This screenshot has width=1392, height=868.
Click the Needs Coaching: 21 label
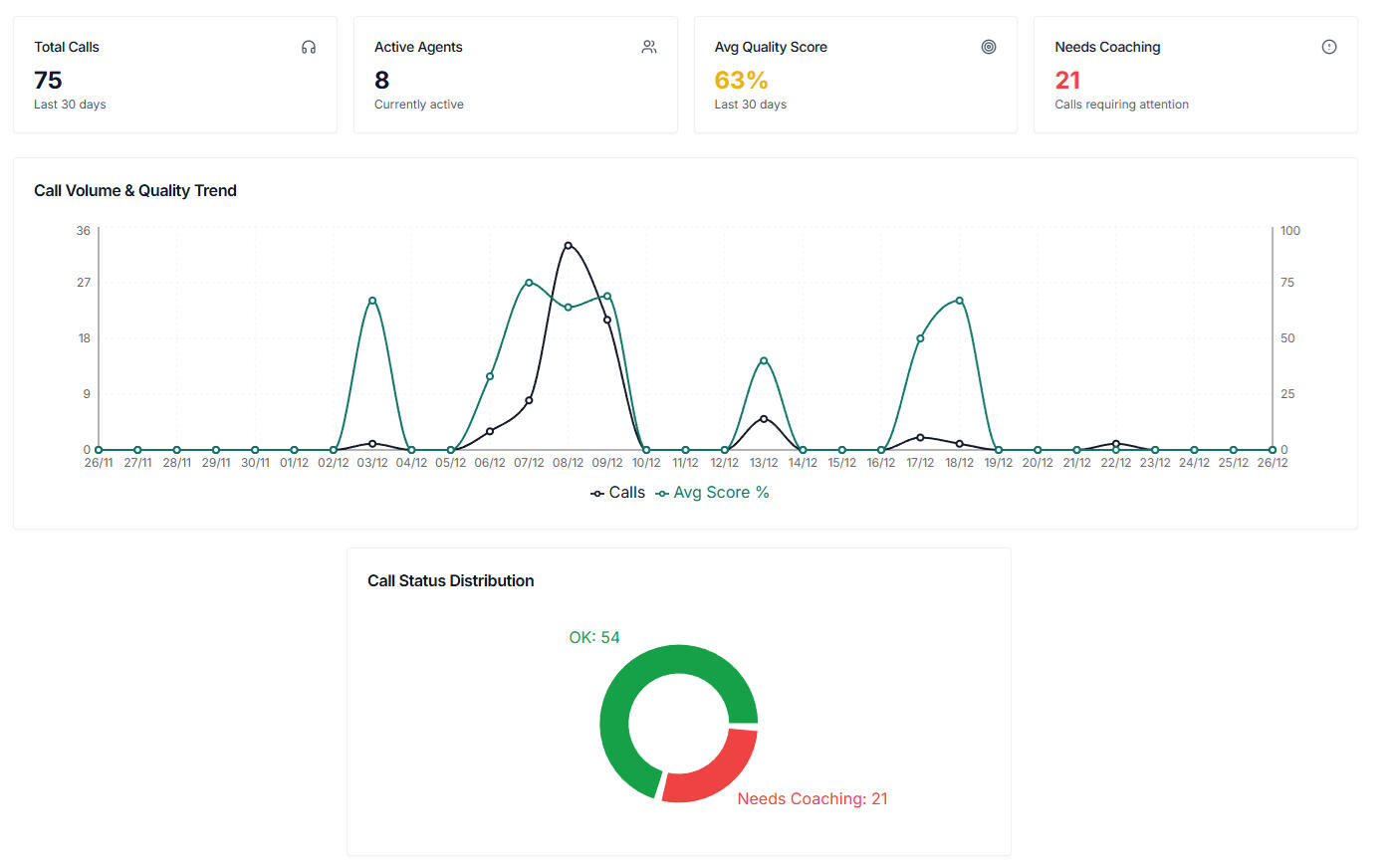[812, 798]
